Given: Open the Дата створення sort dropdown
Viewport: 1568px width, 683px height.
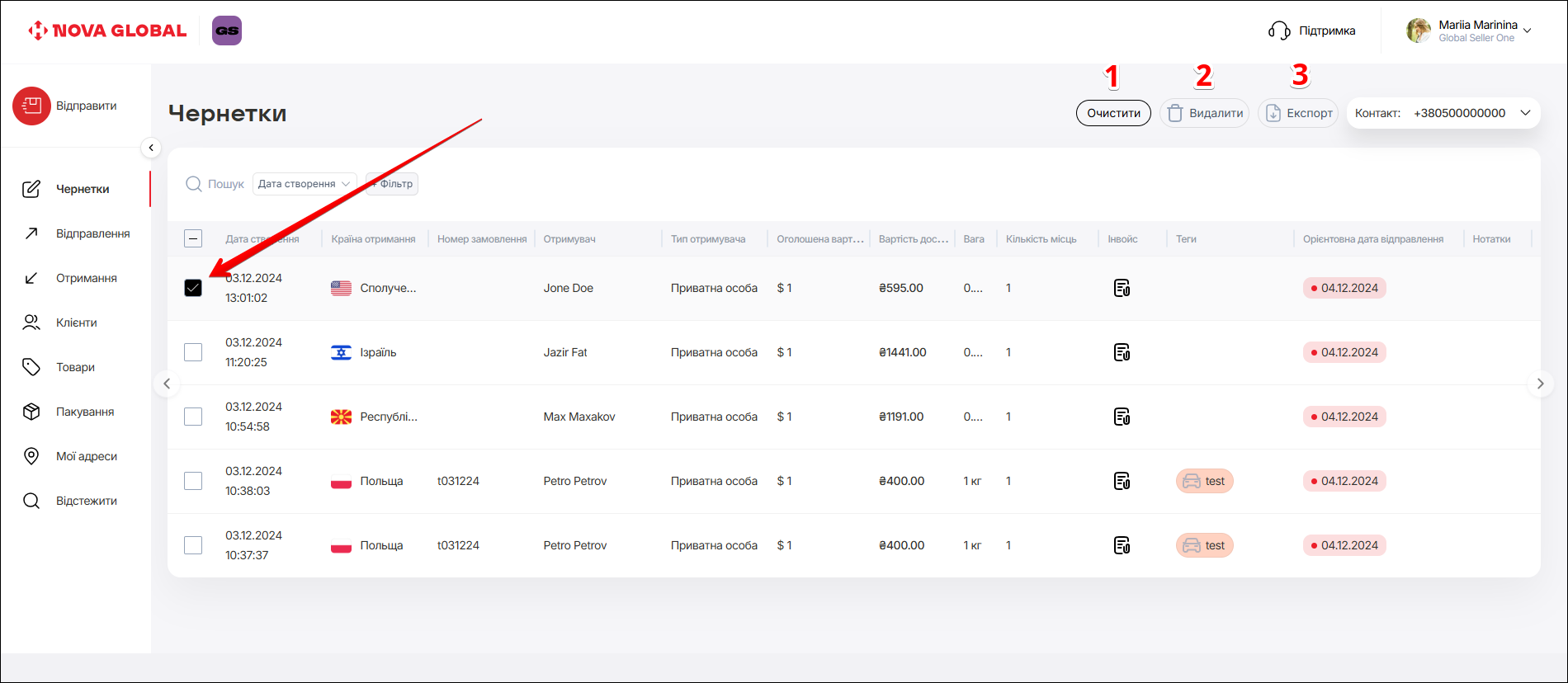Looking at the screenshot, I should (x=304, y=184).
